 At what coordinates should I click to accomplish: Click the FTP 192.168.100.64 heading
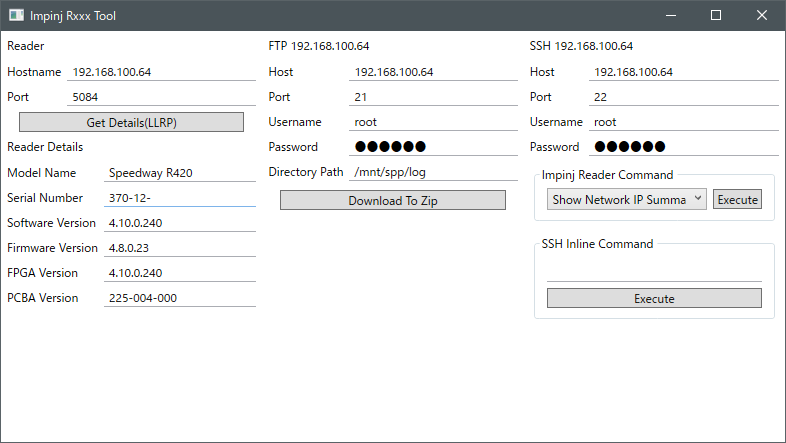pos(319,46)
